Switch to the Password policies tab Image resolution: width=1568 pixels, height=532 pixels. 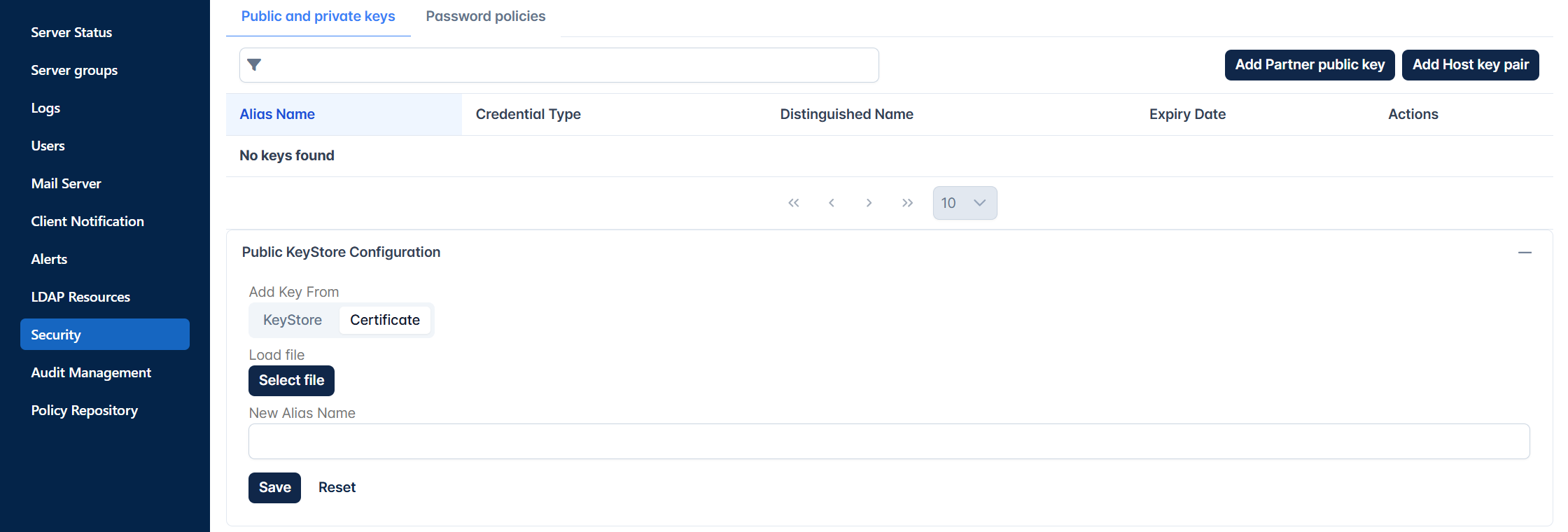486,16
